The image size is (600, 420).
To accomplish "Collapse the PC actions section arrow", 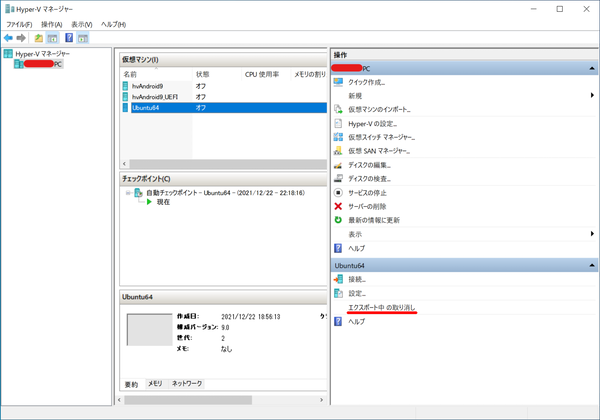I will (592, 68).
